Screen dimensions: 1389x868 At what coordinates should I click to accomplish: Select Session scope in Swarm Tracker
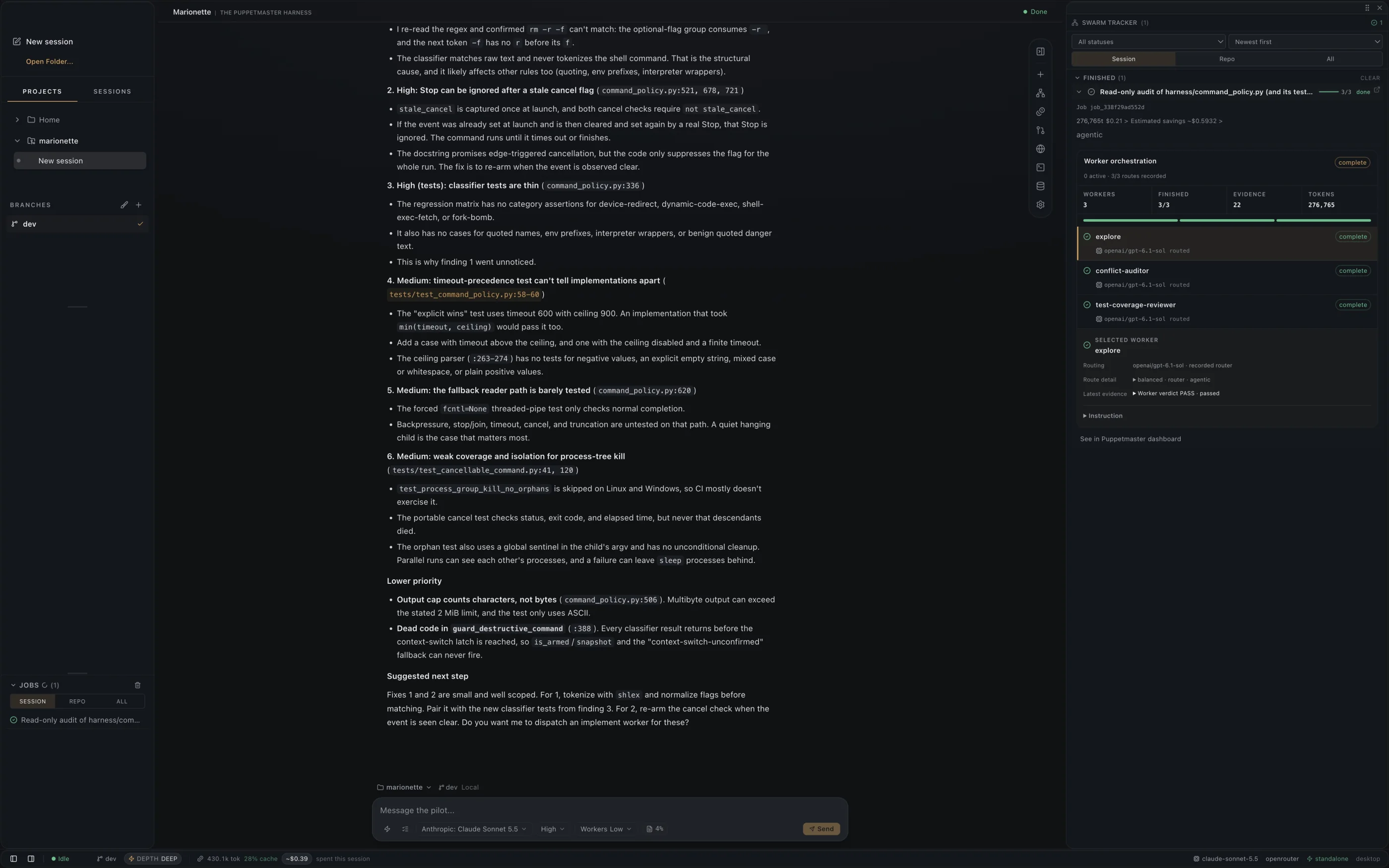click(x=1123, y=59)
